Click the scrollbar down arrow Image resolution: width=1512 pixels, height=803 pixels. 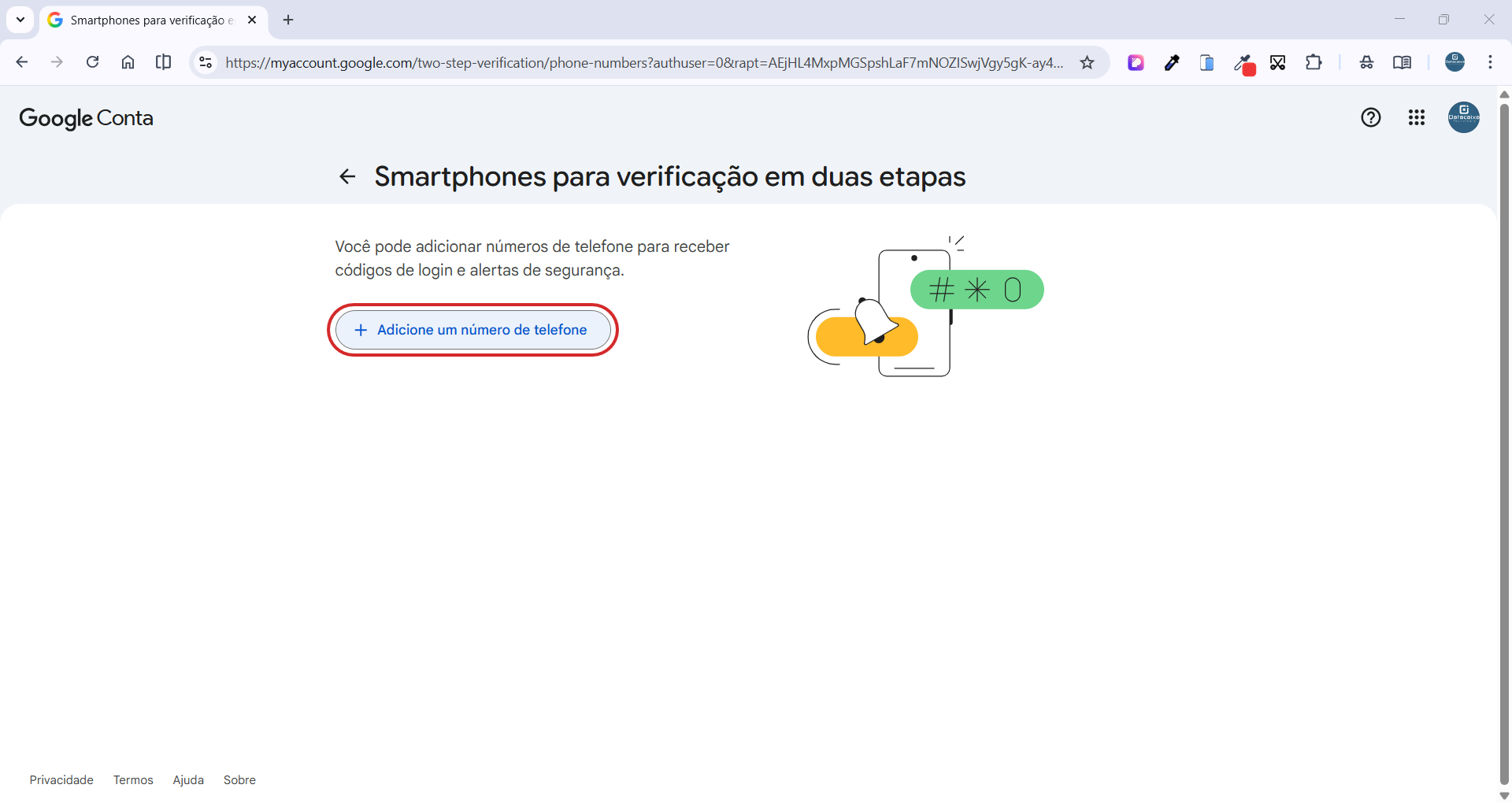pyautogui.click(x=1504, y=796)
